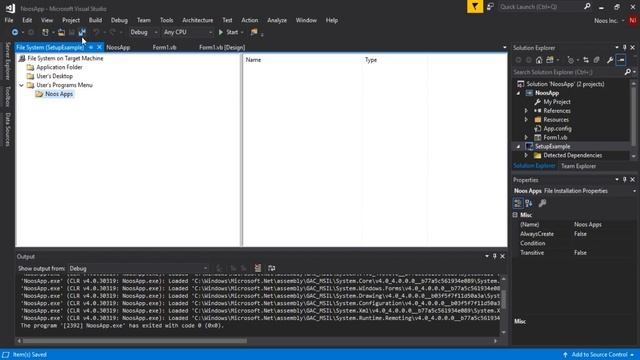Click the Solution Explorer wrench Properties icon
Viewport: 640px width, 360px height.
point(610,60)
